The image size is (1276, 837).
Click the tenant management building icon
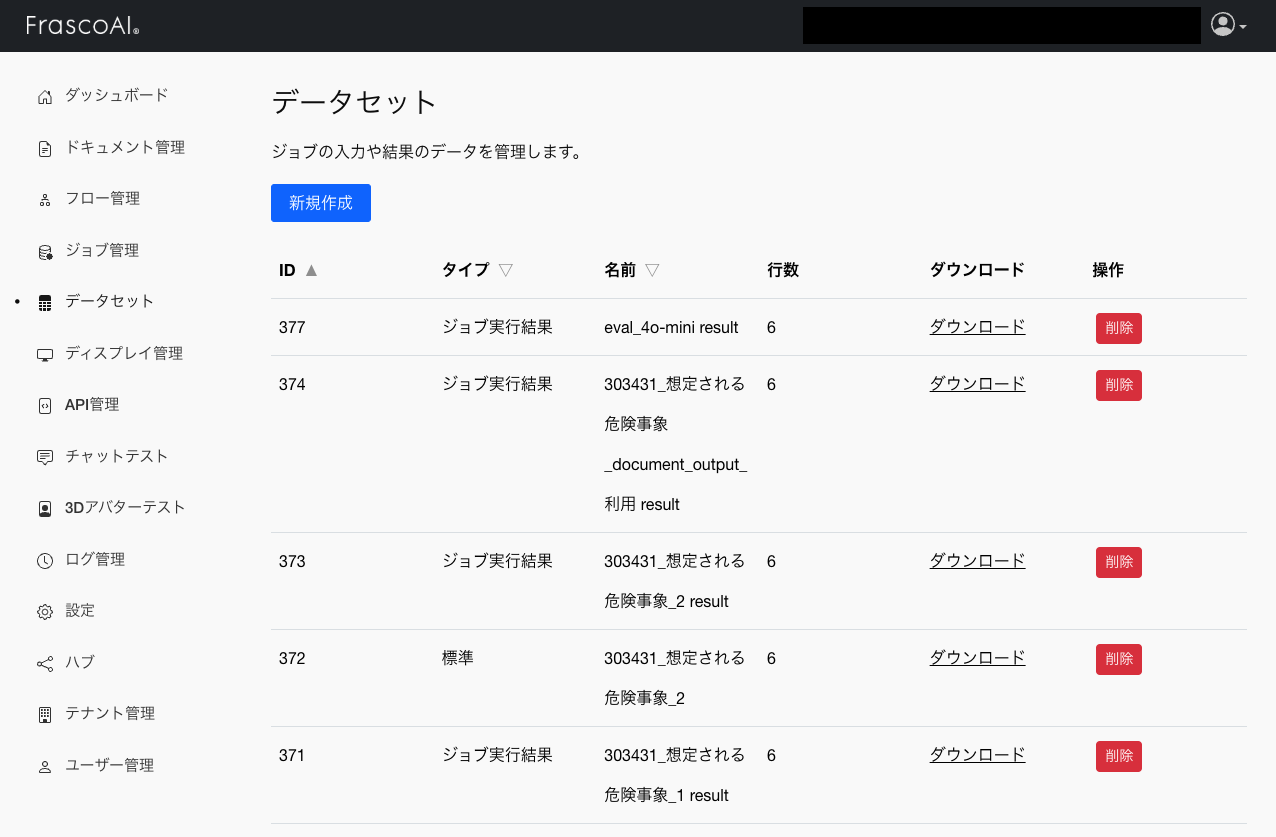(x=44, y=715)
